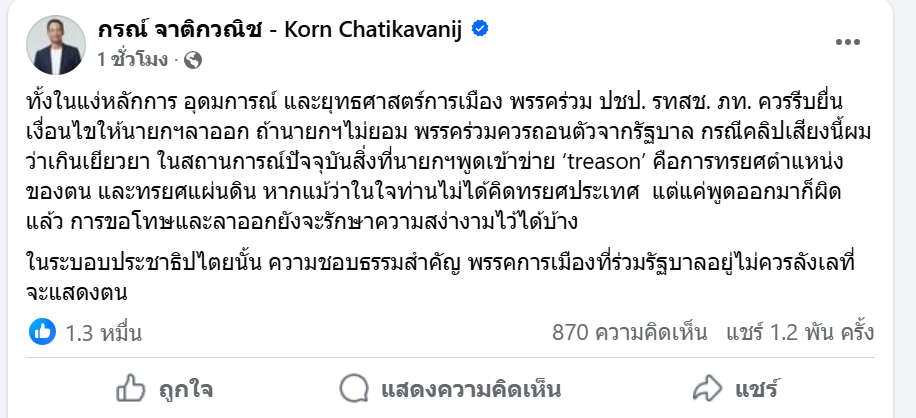Screen dimensions: 916x418
Task: Click the thumbs-up outline icon
Action: point(132,388)
